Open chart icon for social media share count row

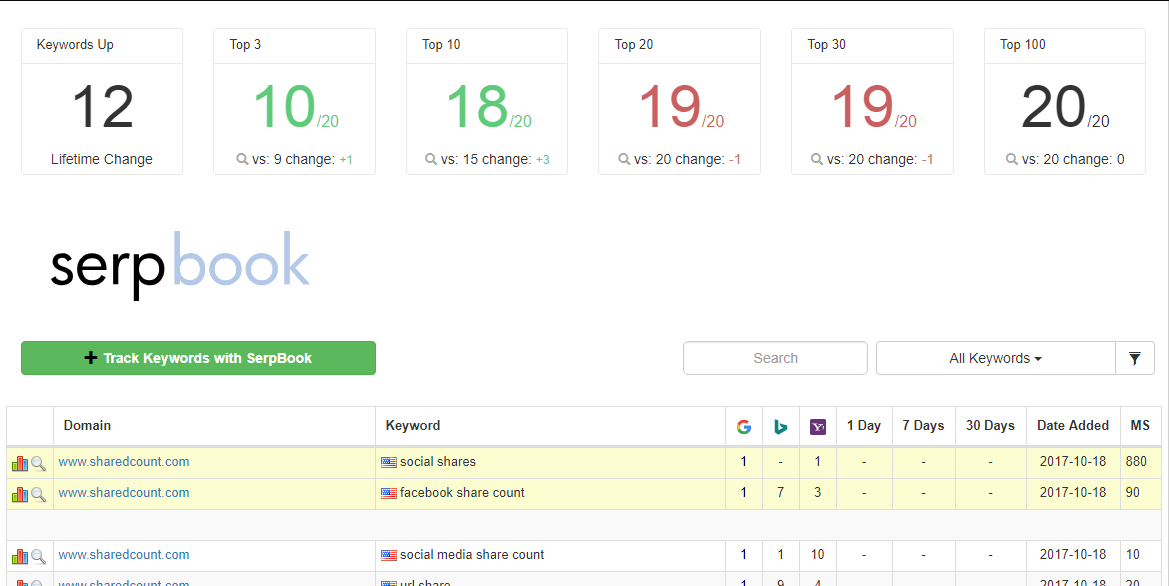19,556
